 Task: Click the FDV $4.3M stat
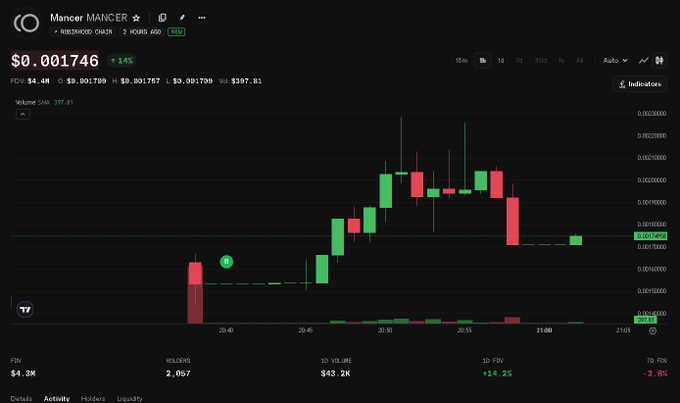tap(23, 367)
